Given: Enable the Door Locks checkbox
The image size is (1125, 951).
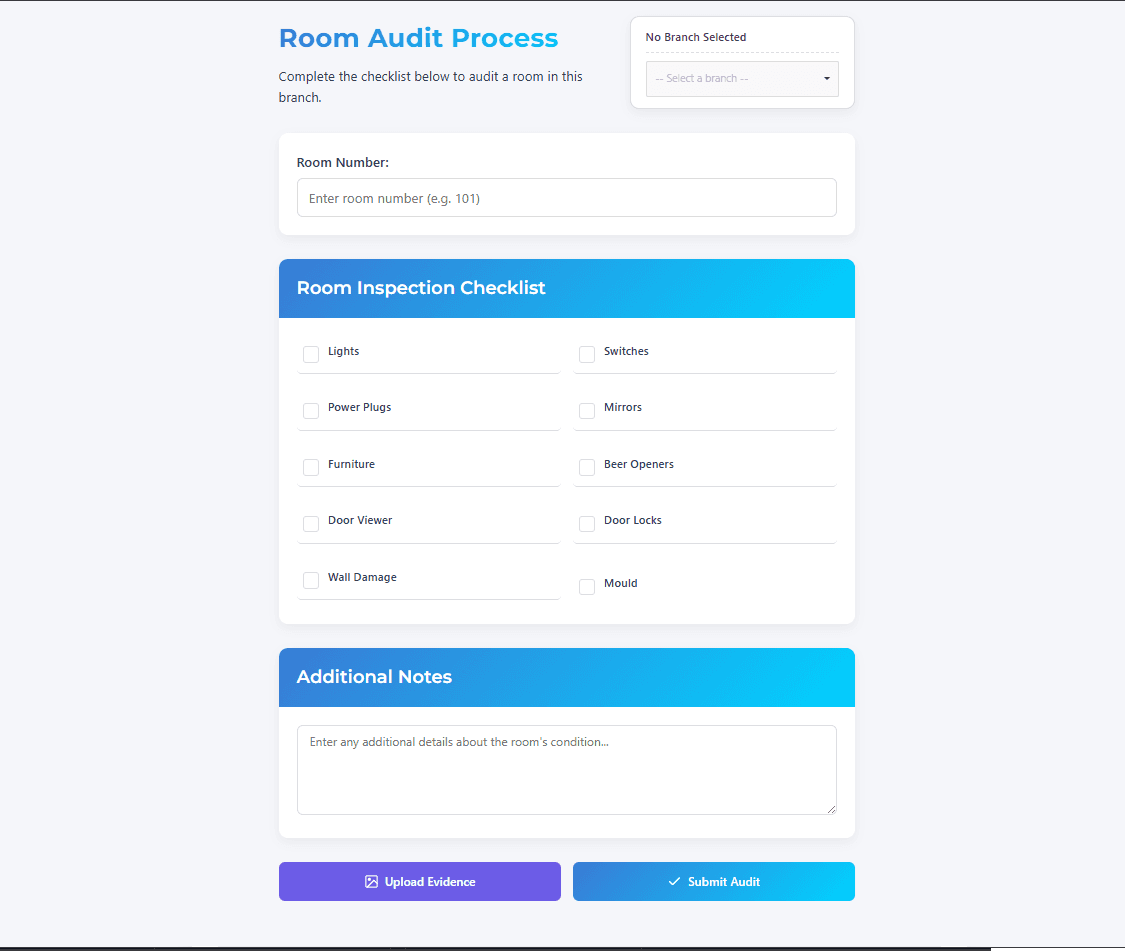Looking at the screenshot, I should pos(586,524).
